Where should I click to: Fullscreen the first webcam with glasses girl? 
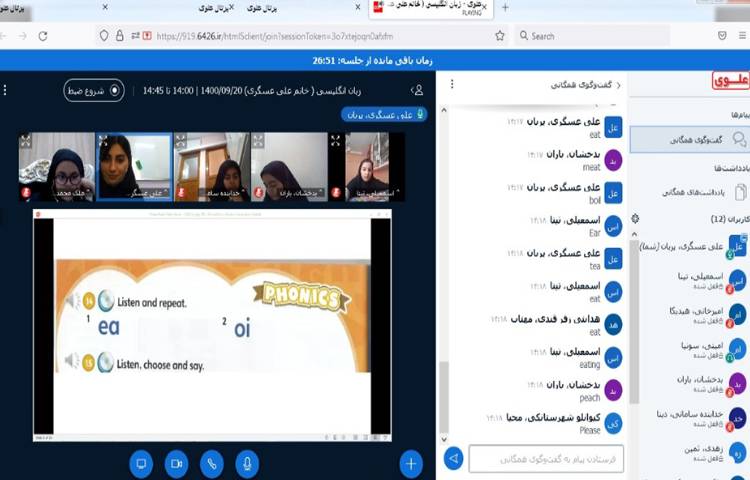point(25,140)
